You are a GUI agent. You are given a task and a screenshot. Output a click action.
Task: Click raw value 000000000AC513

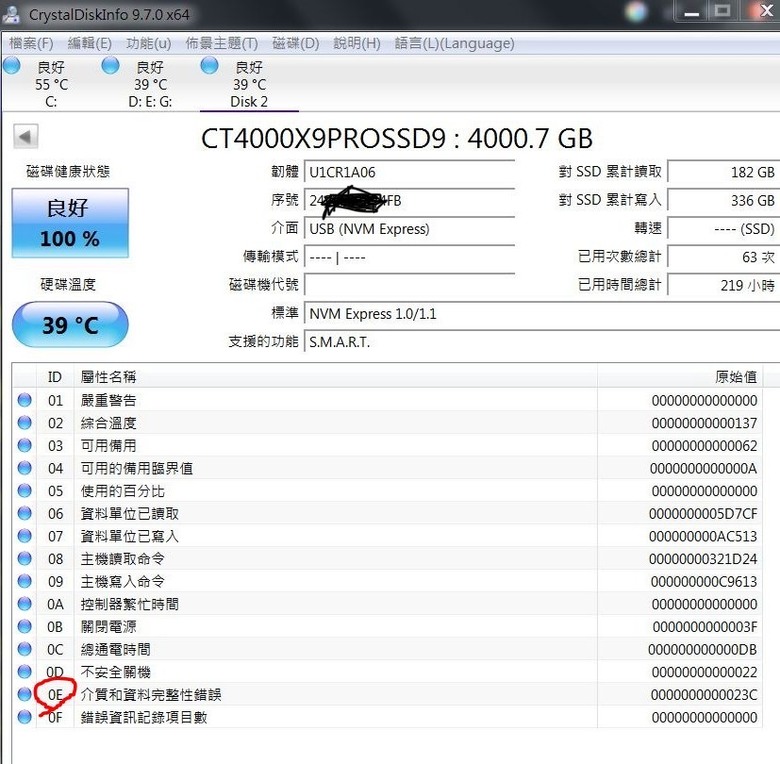pyautogui.click(x=703, y=536)
